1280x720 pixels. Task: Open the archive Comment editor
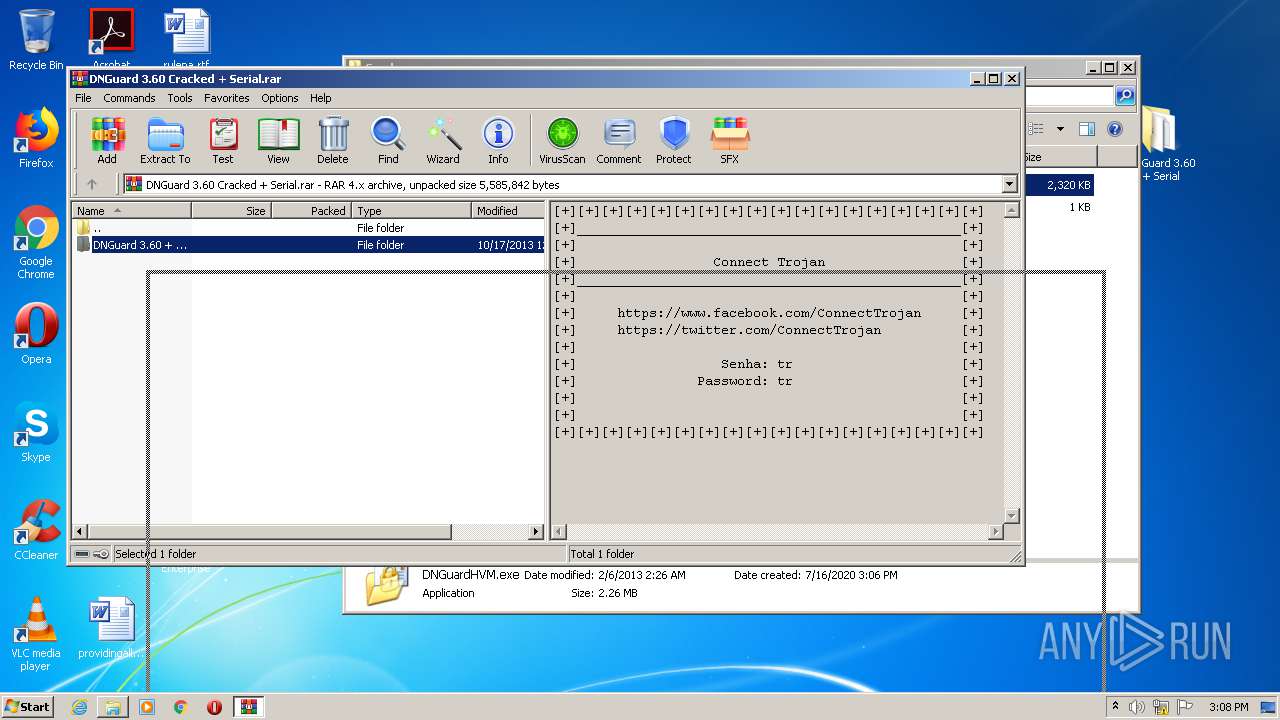(619, 140)
